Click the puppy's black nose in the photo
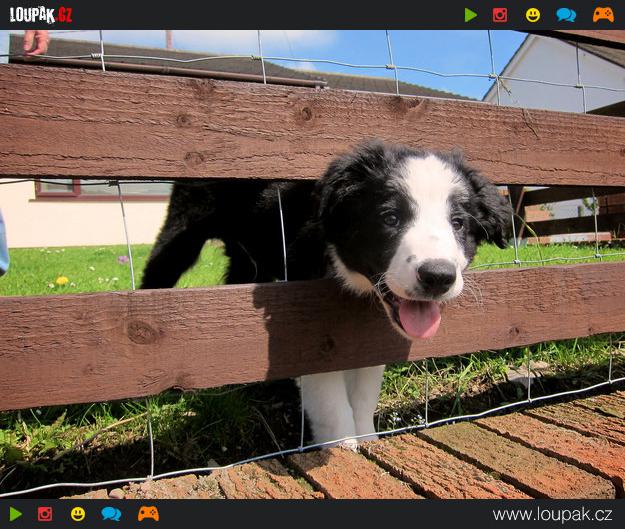 [437, 274]
